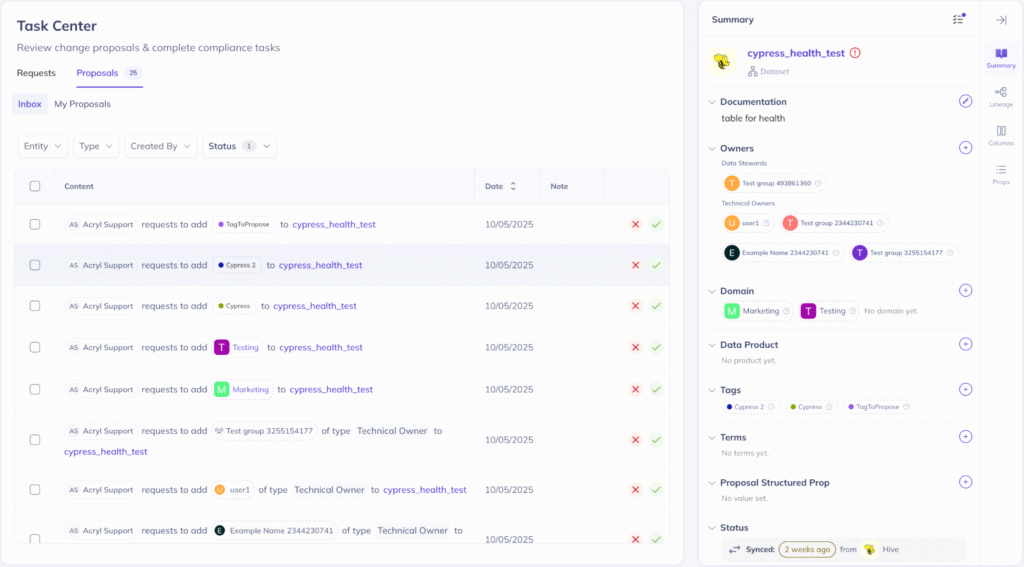This screenshot has height=567, width=1024.
Task: Click the TagToPropose tag pill in the table
Action: (x=244, y=224)
